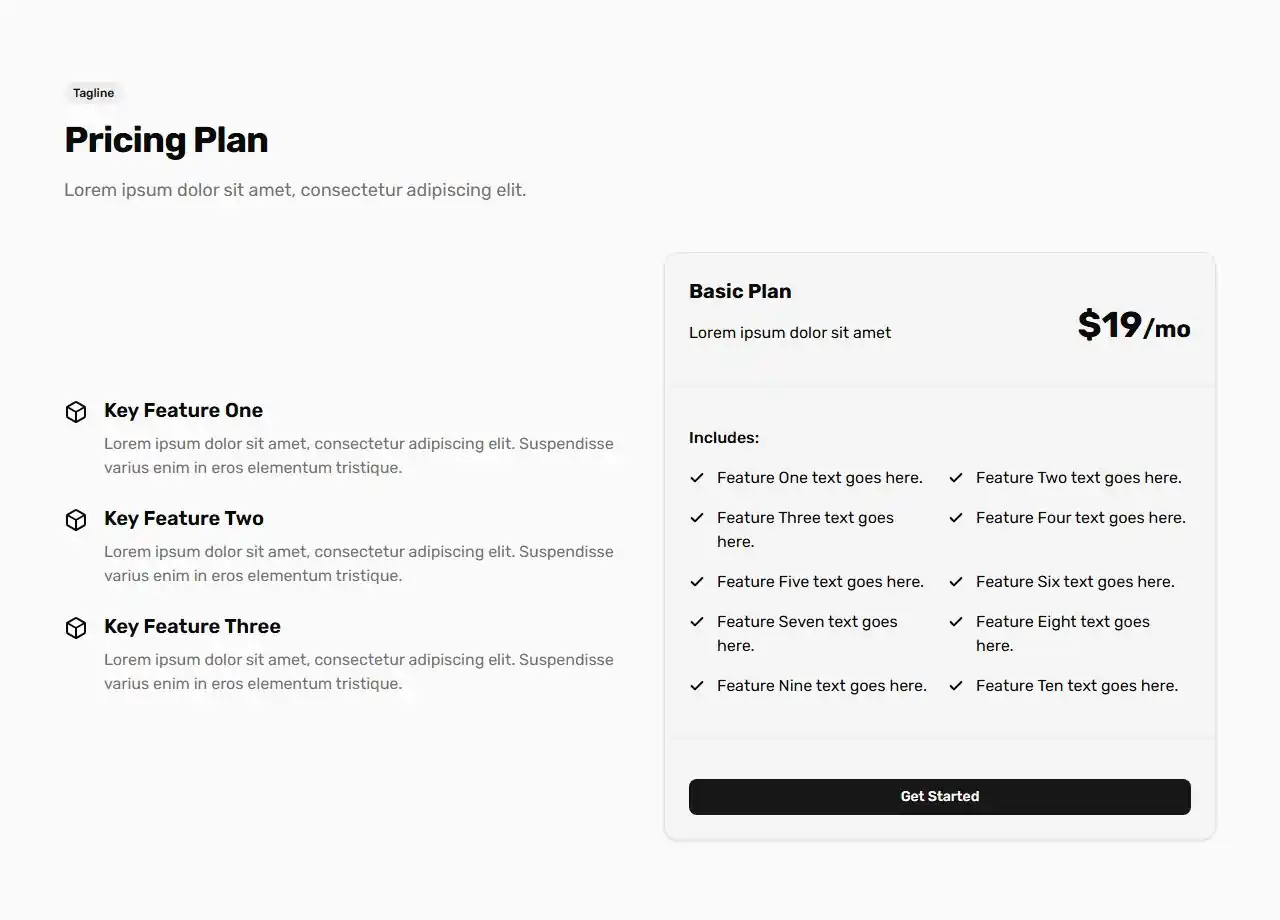Click the checkmark next to Feature Ten

click(x=956, y=686)
